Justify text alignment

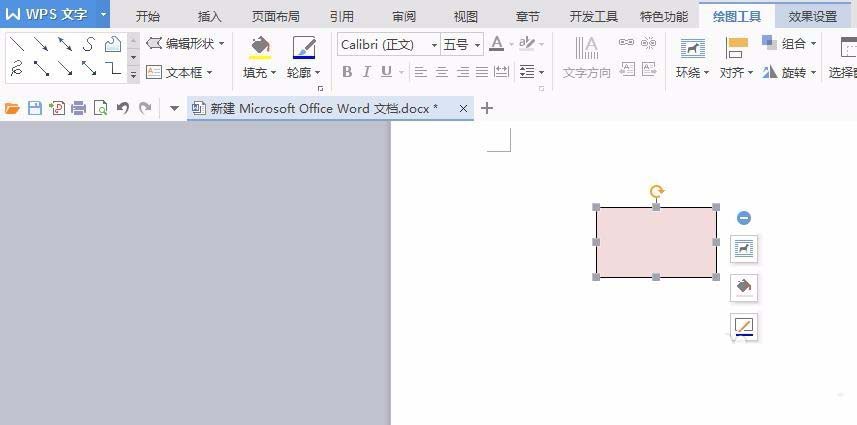click(x=482, y=72)
